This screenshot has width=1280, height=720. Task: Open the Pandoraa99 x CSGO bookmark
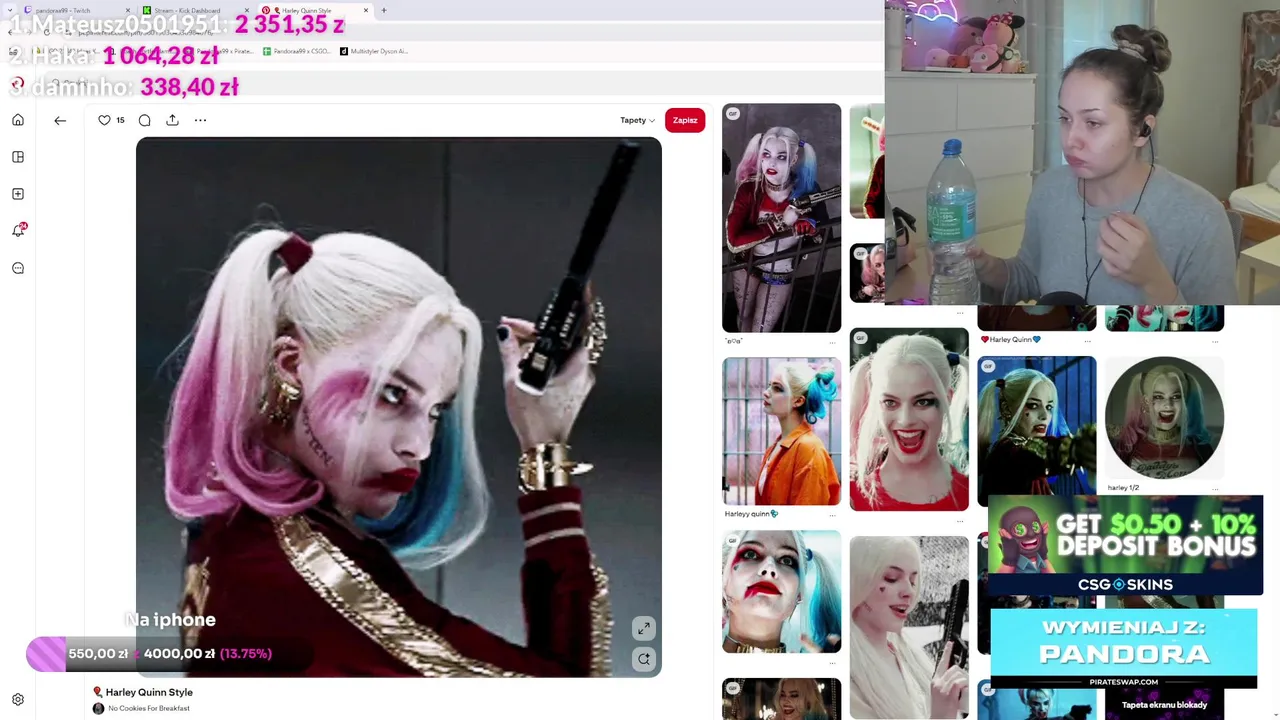click(x=296, y=51)
